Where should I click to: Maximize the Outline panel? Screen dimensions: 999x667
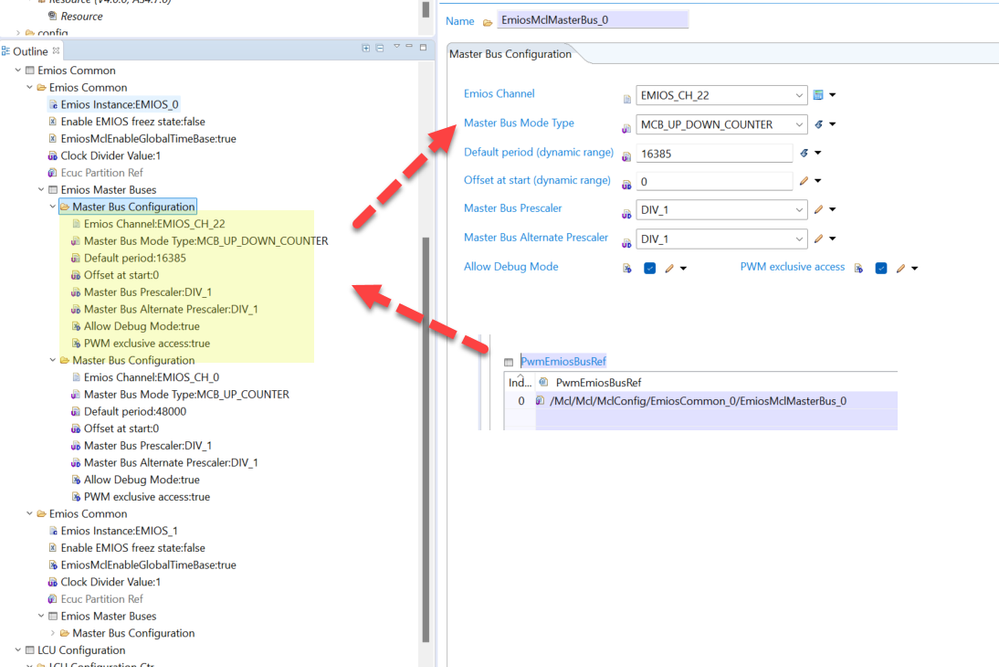(423, 47)
